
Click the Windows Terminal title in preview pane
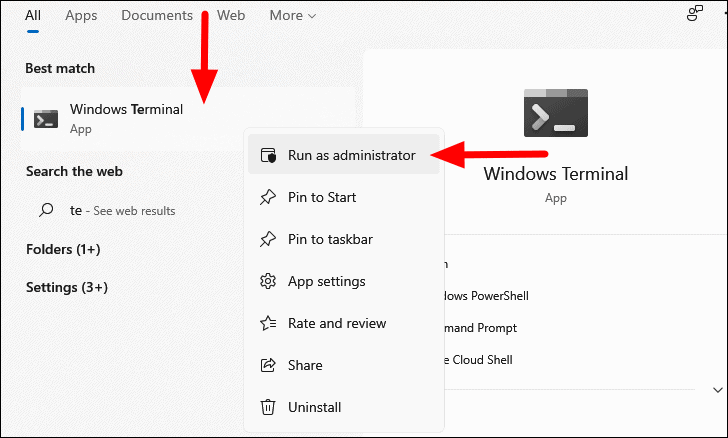click(x=556, y=174)
